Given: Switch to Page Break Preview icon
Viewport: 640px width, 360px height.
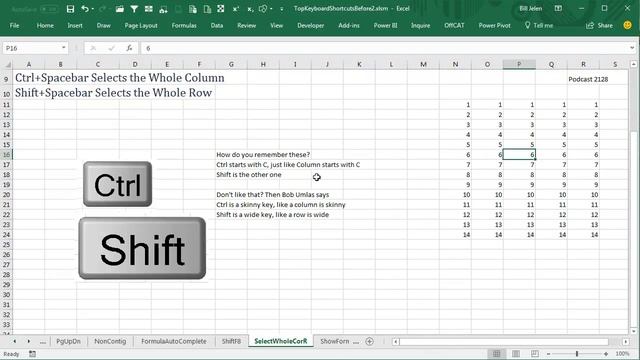Looking at the screenshot, I should (x=535, y=354).
